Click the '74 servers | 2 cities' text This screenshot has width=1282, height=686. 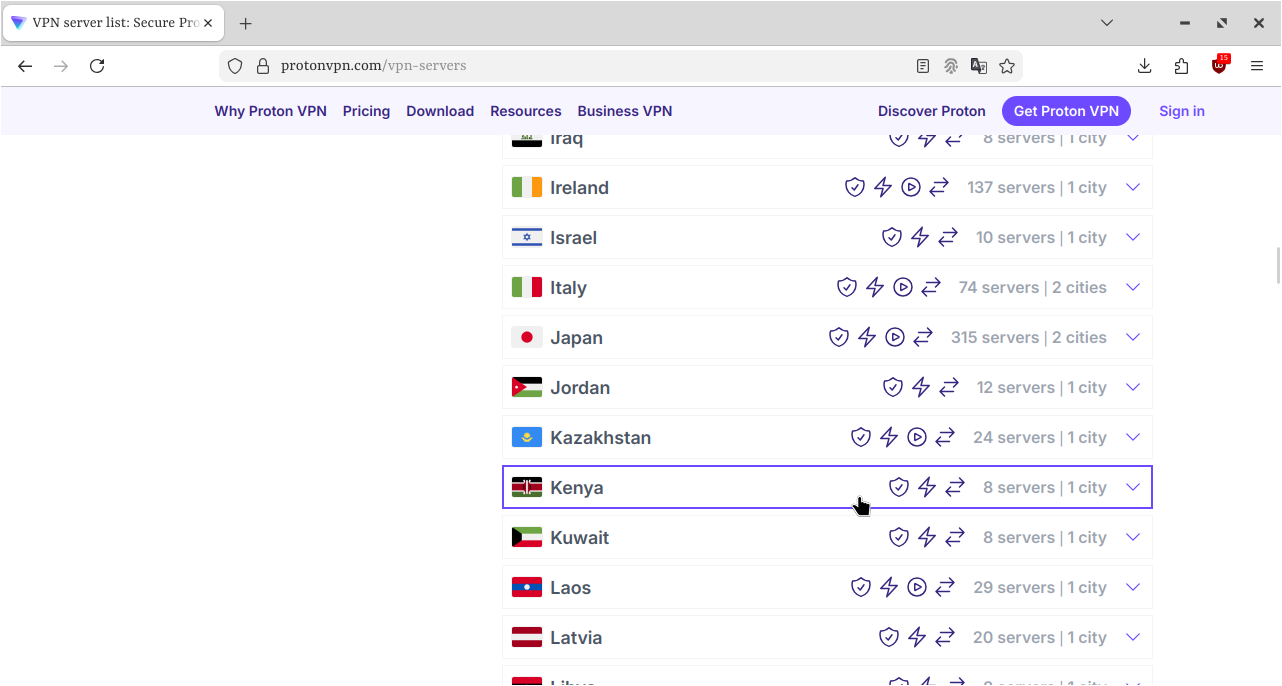click(x=1033, y=287)
